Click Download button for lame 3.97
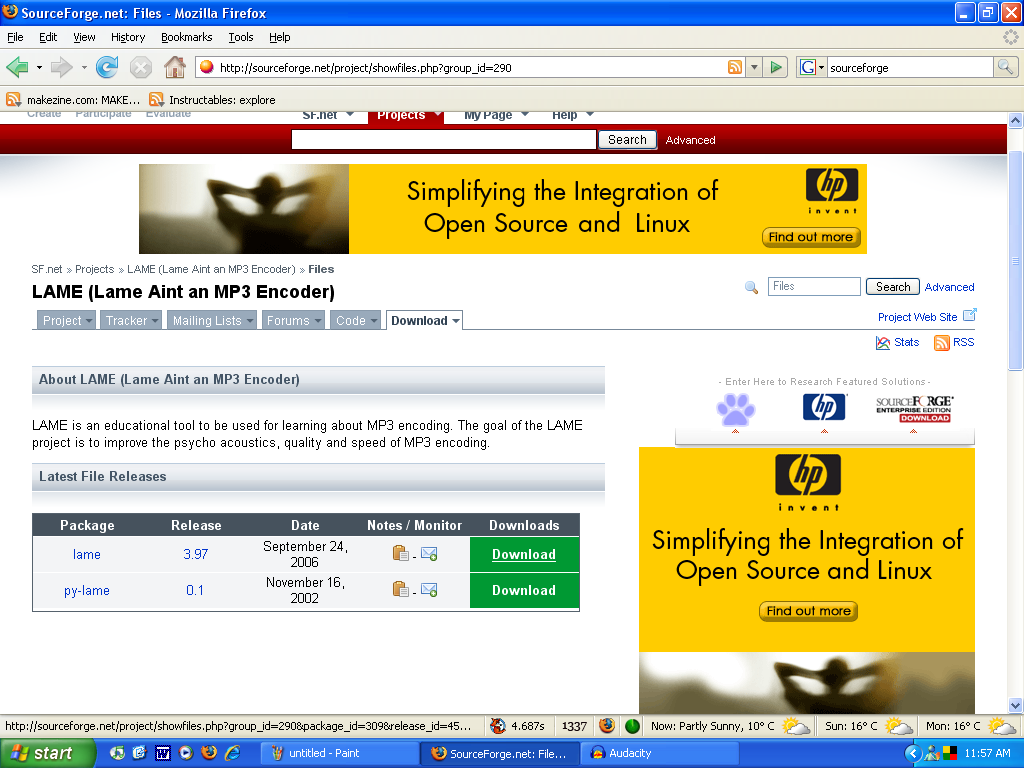This screenshot has width=1024, height=768. click(524, 554)
